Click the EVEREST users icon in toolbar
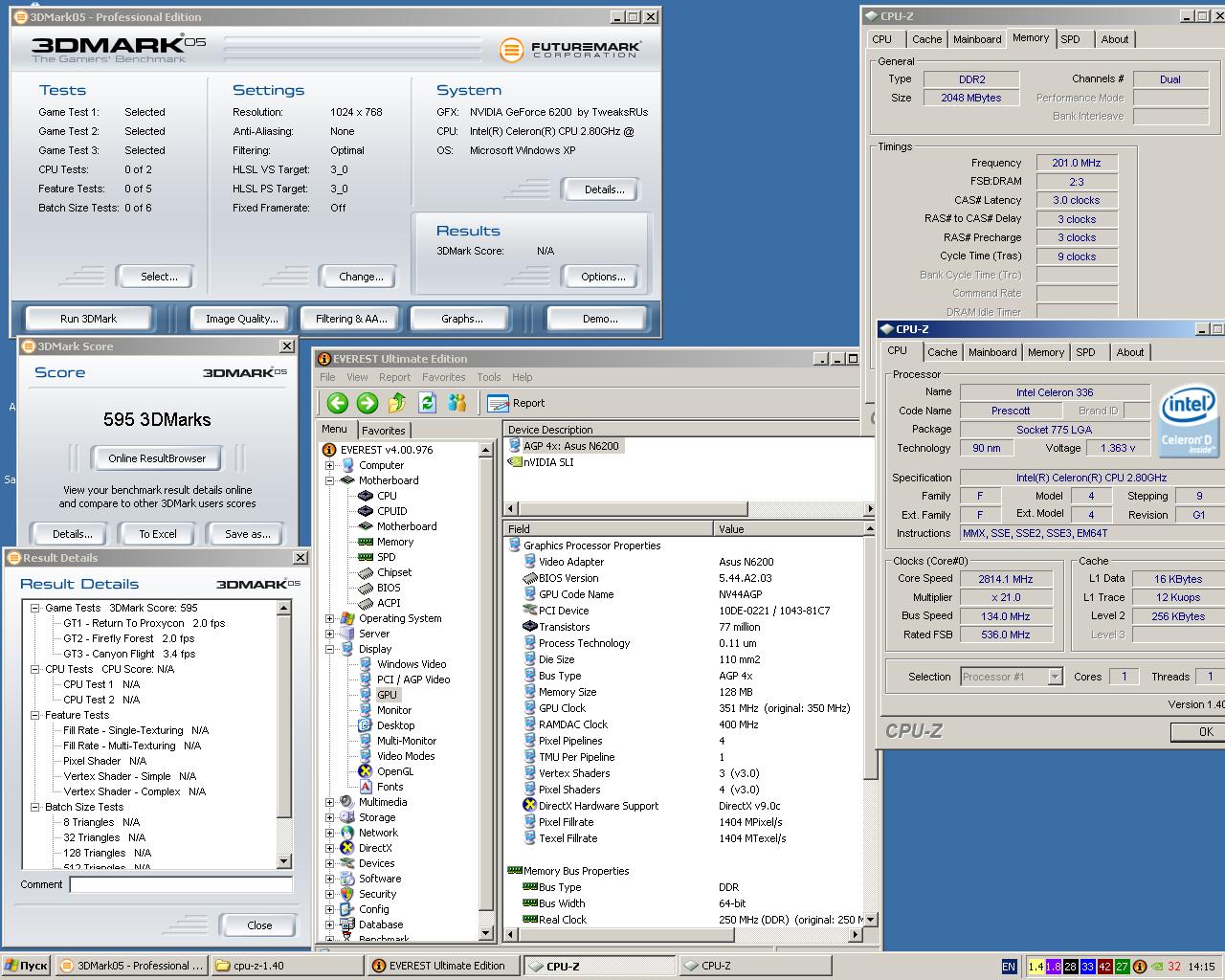1225x980 pixels. 457,403
